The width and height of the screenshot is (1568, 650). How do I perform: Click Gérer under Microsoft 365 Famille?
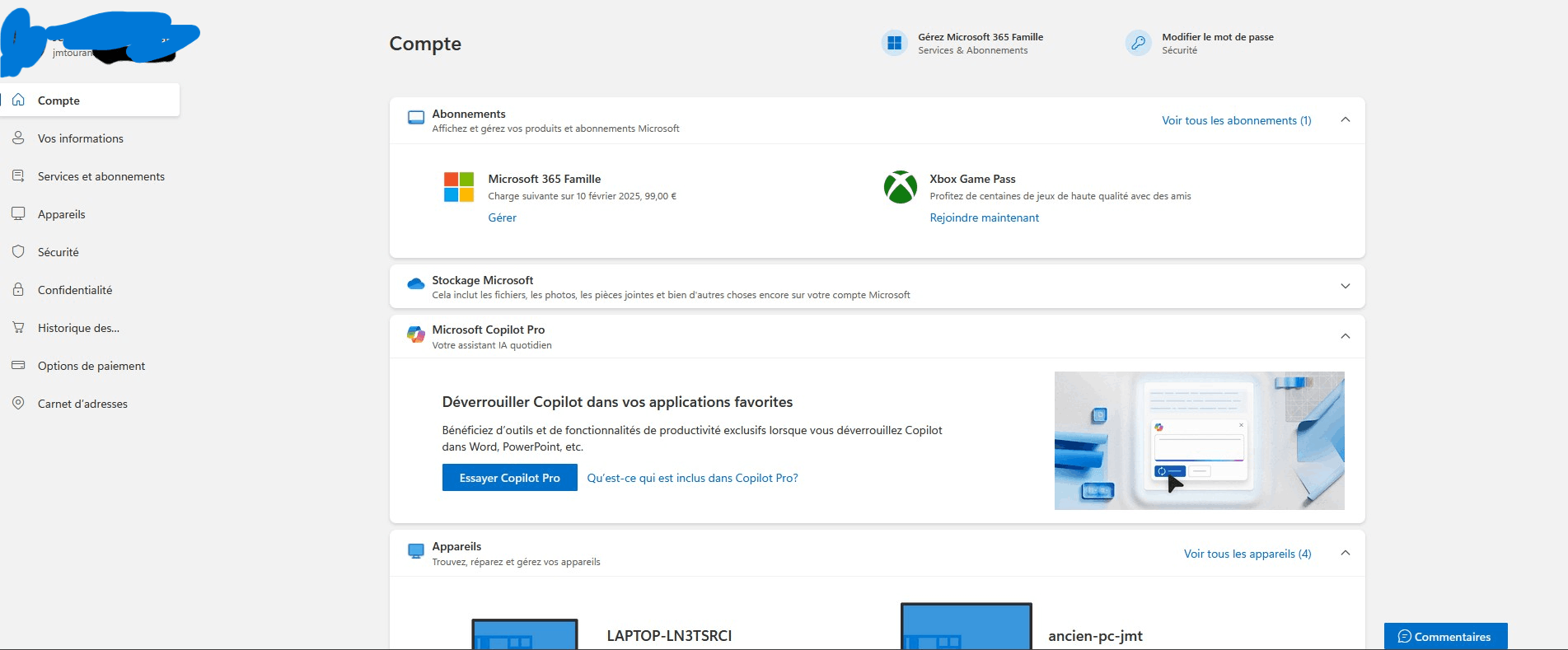(x=503, y=217)
